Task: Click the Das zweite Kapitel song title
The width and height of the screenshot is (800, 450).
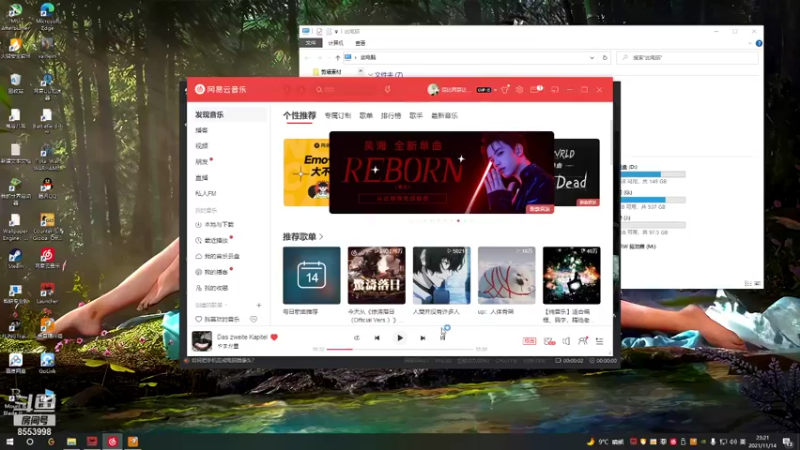Action: coord(242,337)
